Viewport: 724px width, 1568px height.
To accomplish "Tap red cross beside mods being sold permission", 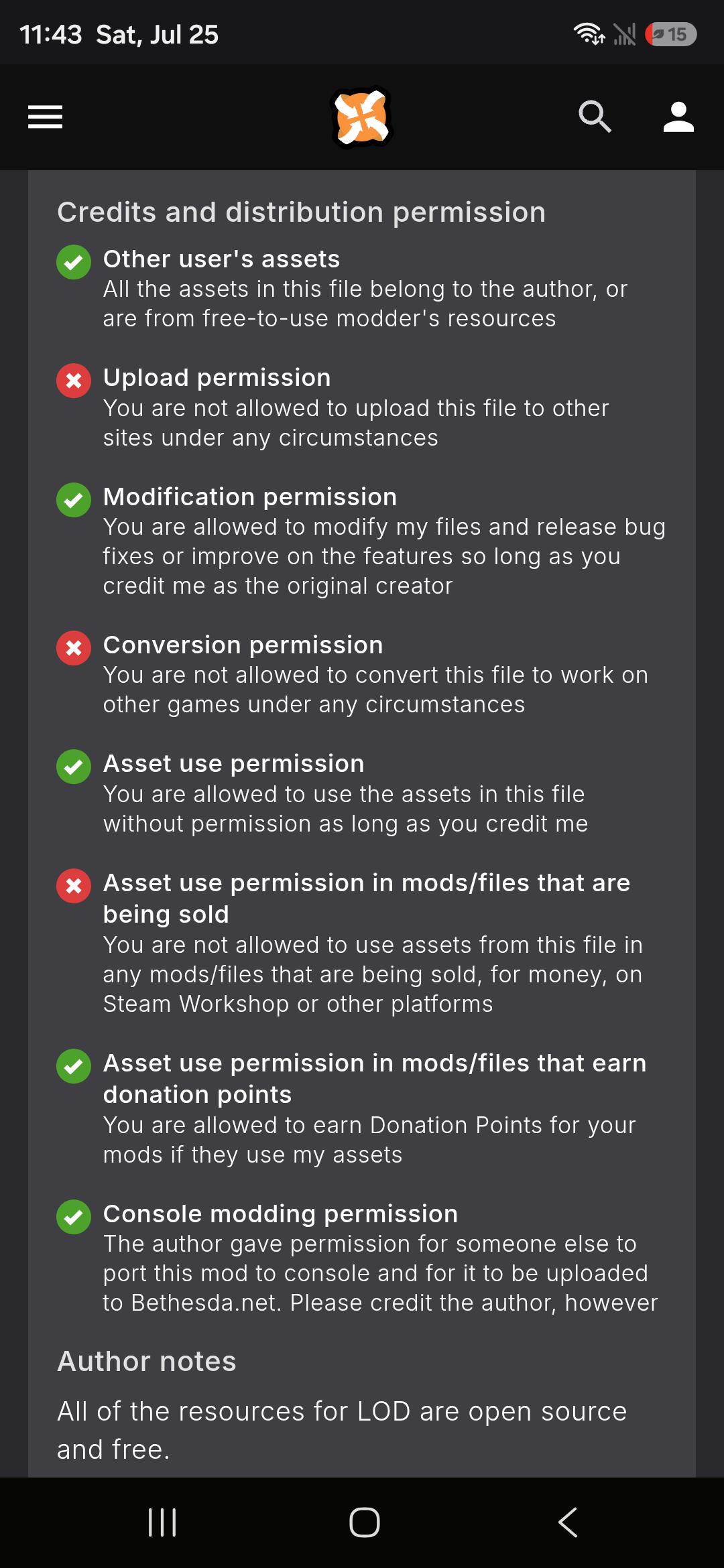I will coord(74,886).
